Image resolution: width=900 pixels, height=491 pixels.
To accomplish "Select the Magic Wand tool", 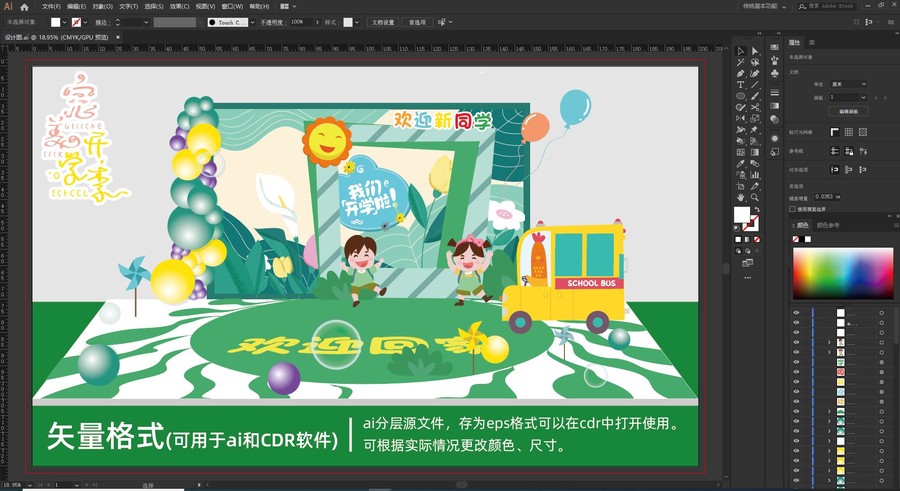I will pos(740,61).
